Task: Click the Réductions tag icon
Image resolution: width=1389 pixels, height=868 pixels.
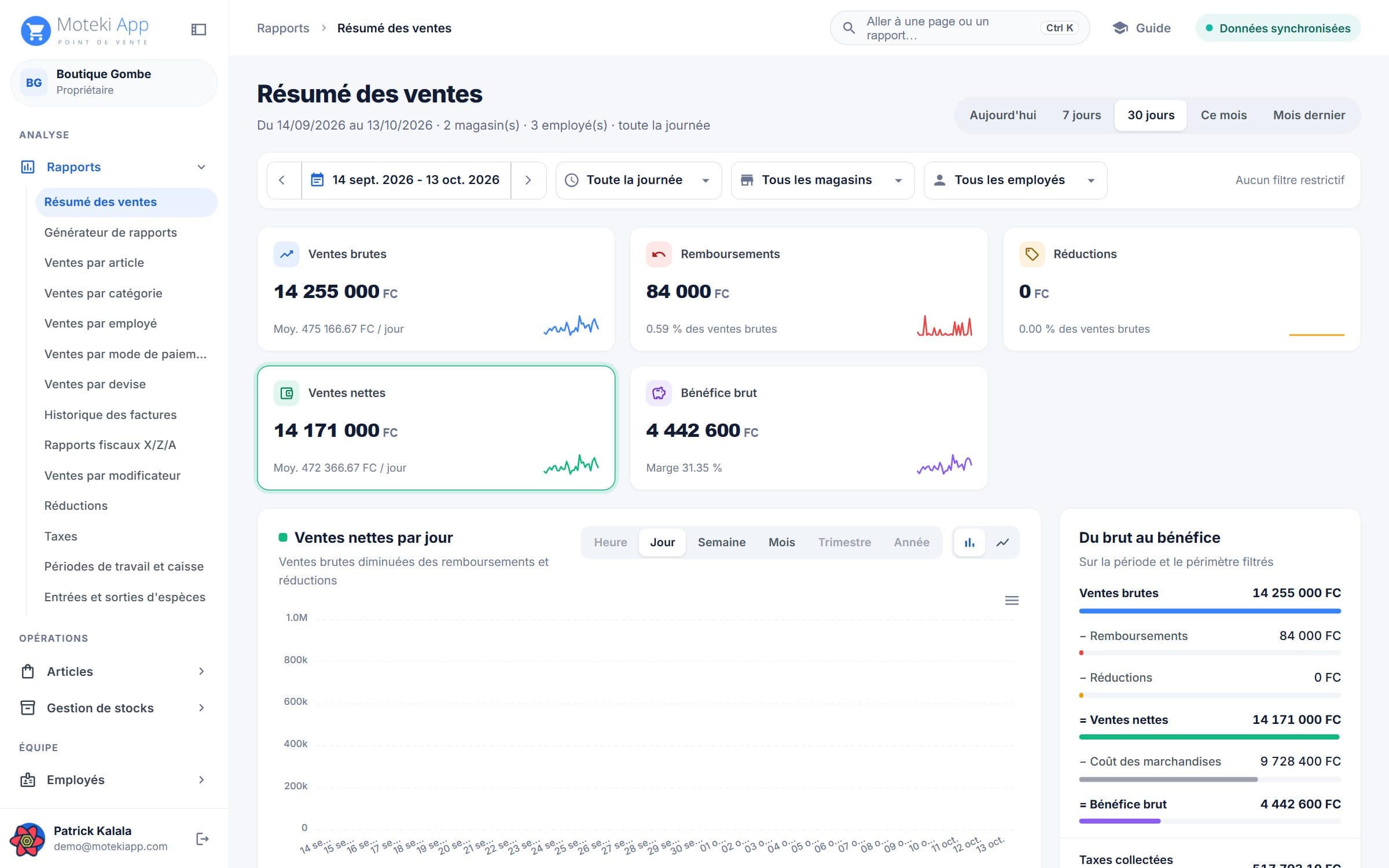Action: point(1031,254)
